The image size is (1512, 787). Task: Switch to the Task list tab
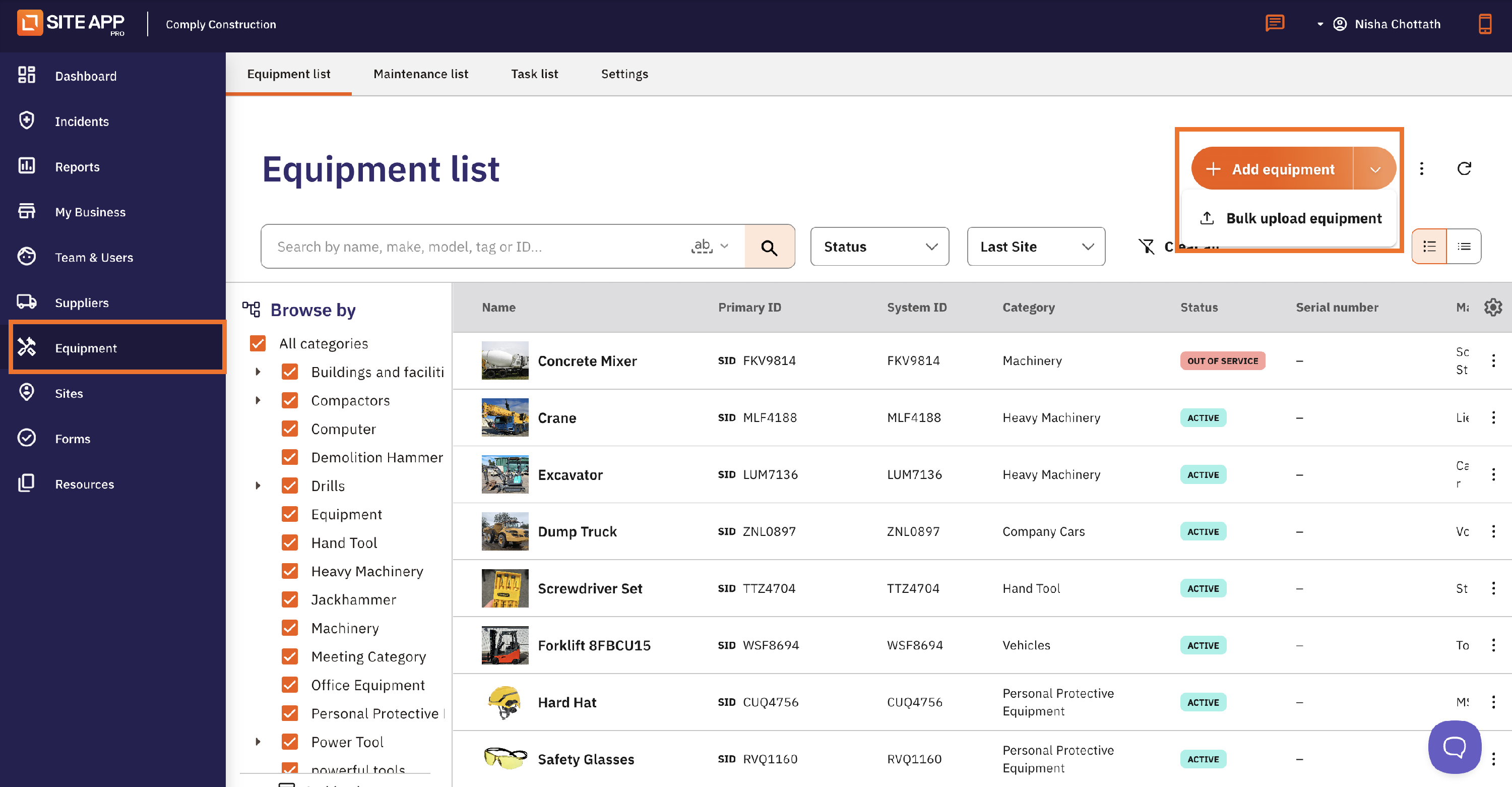pyautogui.click(x=534, y=74)
